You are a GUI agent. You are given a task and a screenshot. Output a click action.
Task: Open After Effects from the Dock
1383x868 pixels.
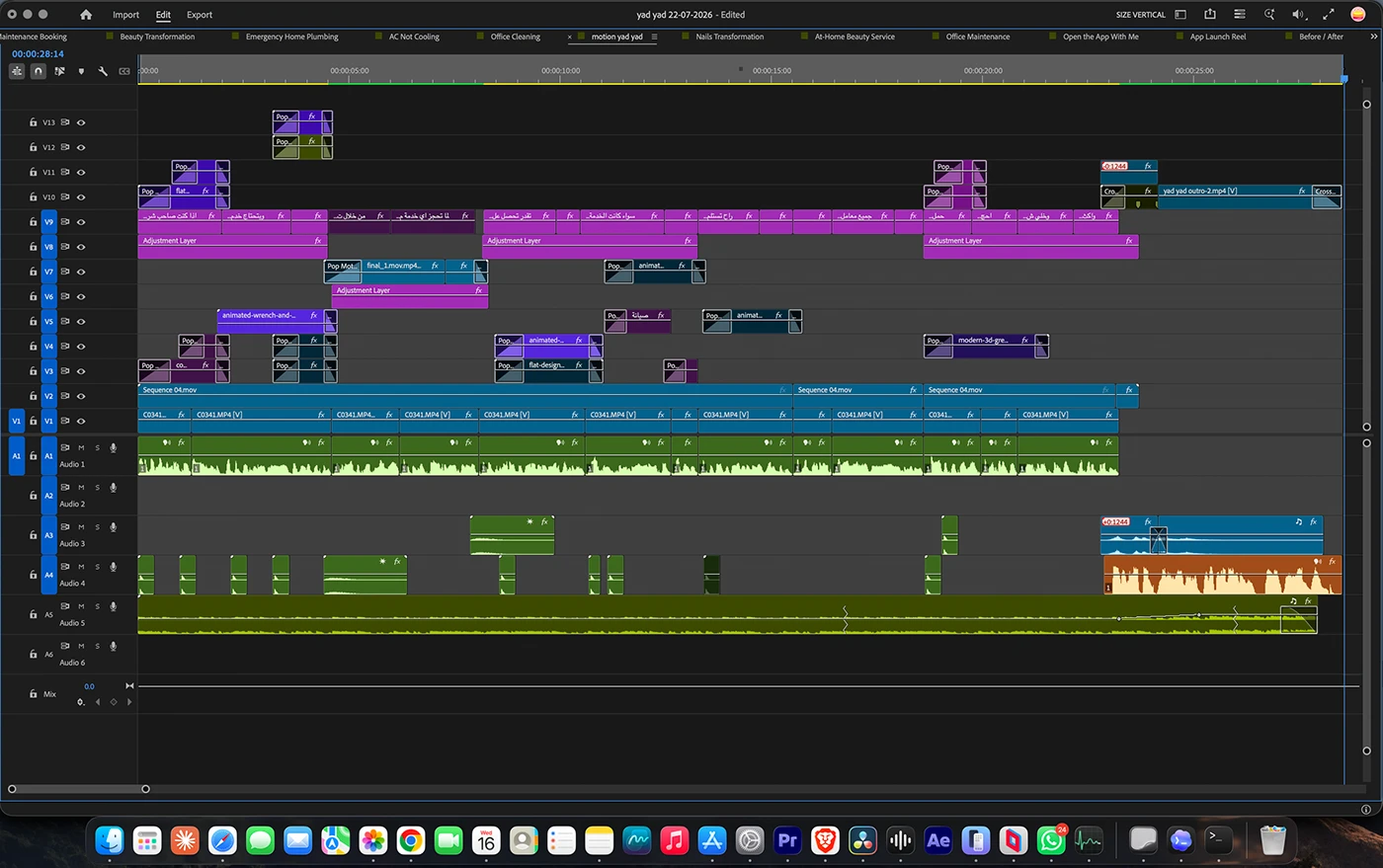(937, 840)
